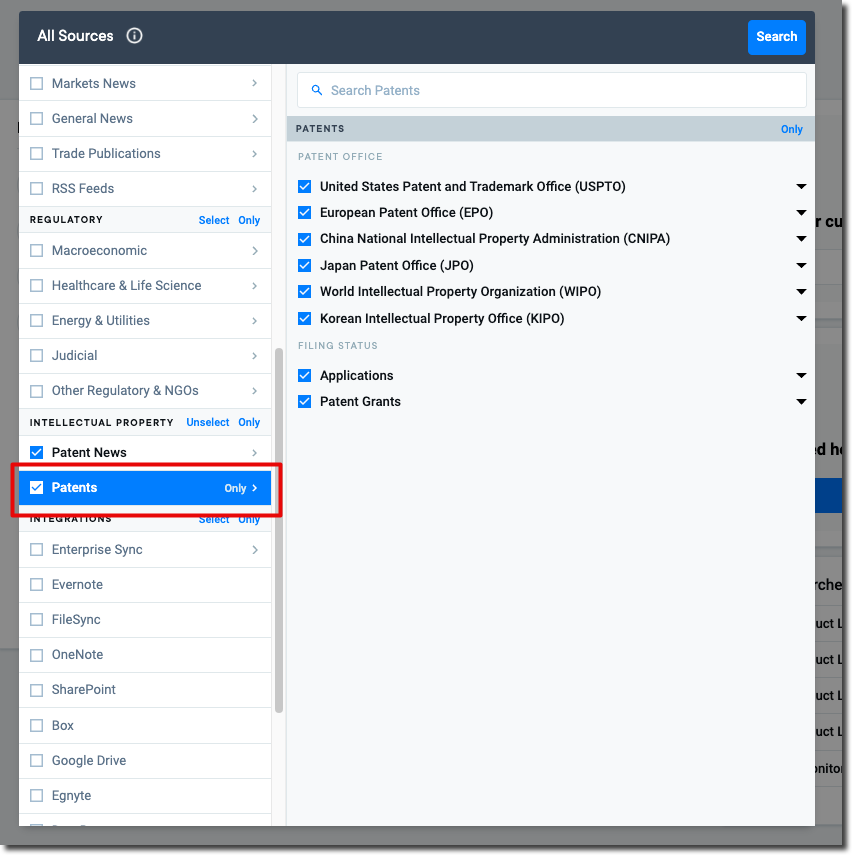Image resolution: width=852 pixels, height=855 pixels.
Task: Open Markets News submenu chevron
Action: (255, 83)
